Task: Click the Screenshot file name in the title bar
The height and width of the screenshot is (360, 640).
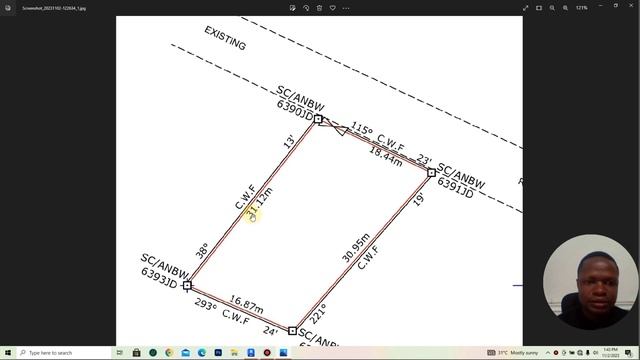Action: click(54, 8)
